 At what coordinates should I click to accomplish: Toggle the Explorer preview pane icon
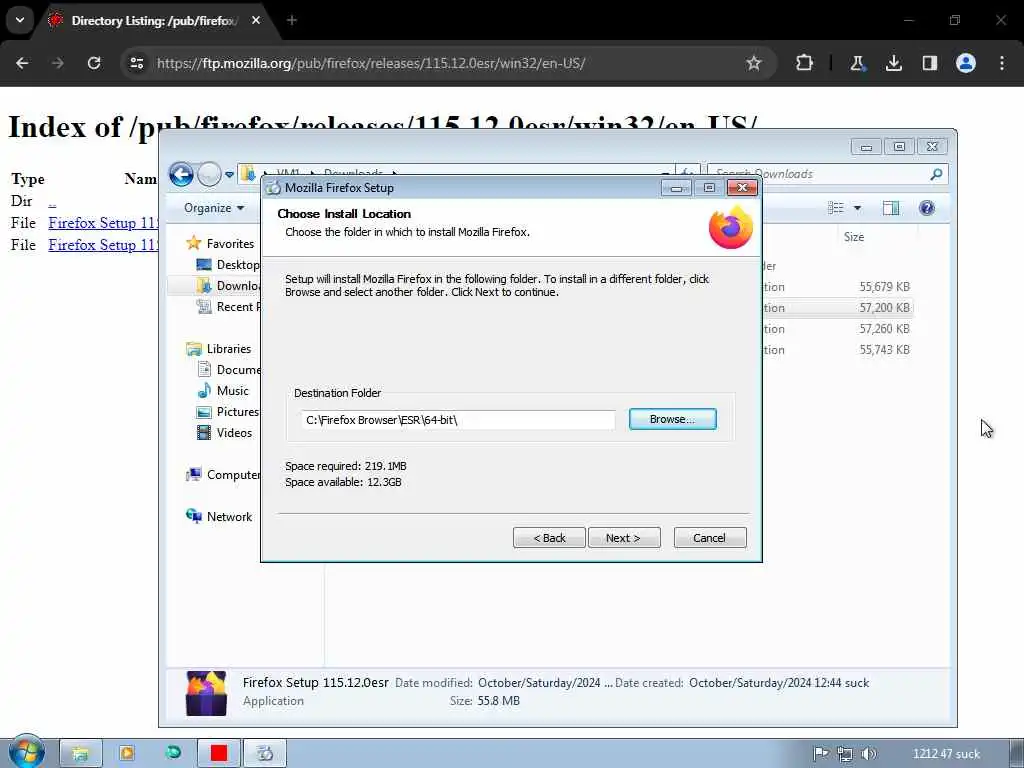coord(891,208)
